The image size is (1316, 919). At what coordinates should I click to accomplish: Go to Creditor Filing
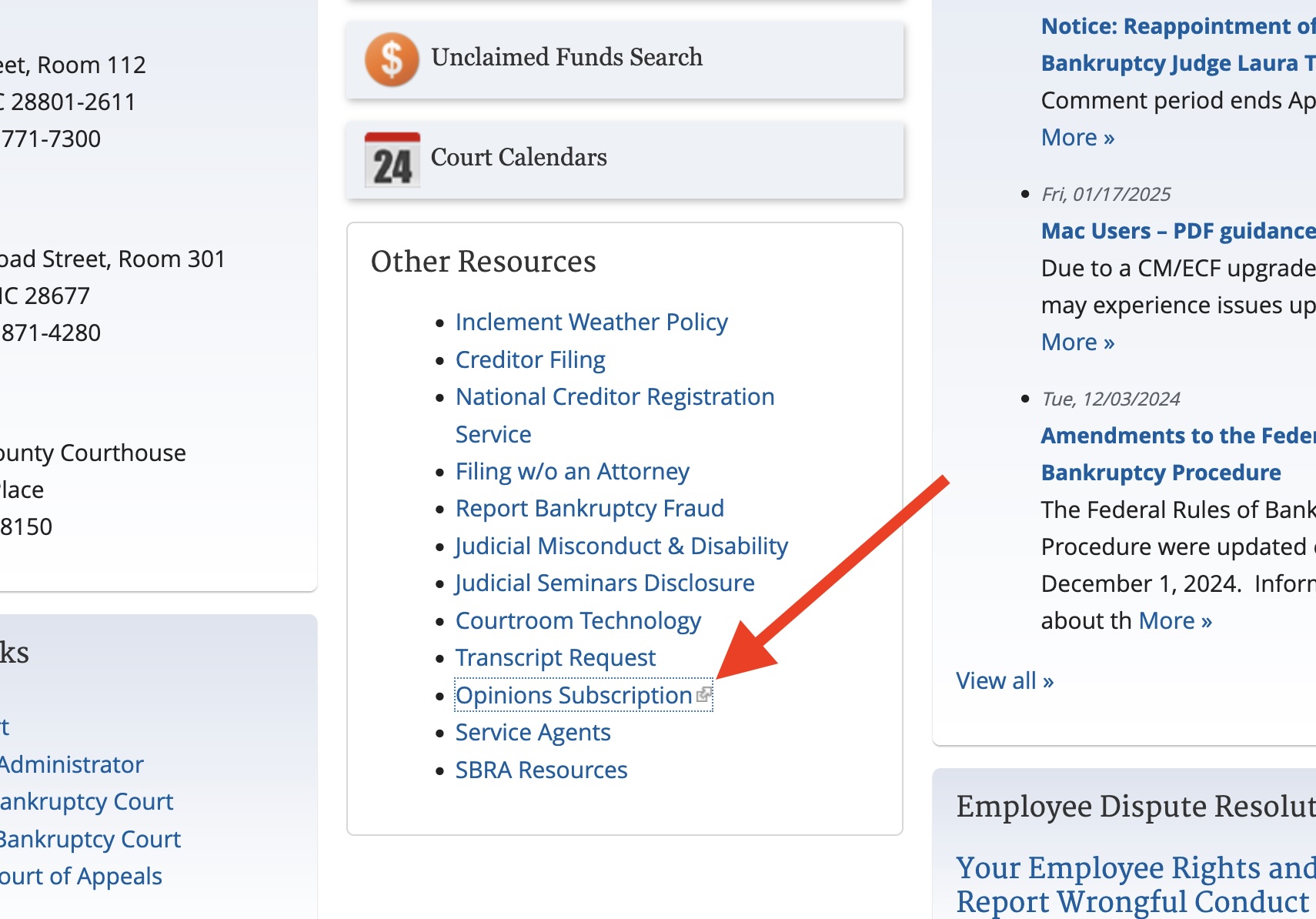click(x=530, y=359)
